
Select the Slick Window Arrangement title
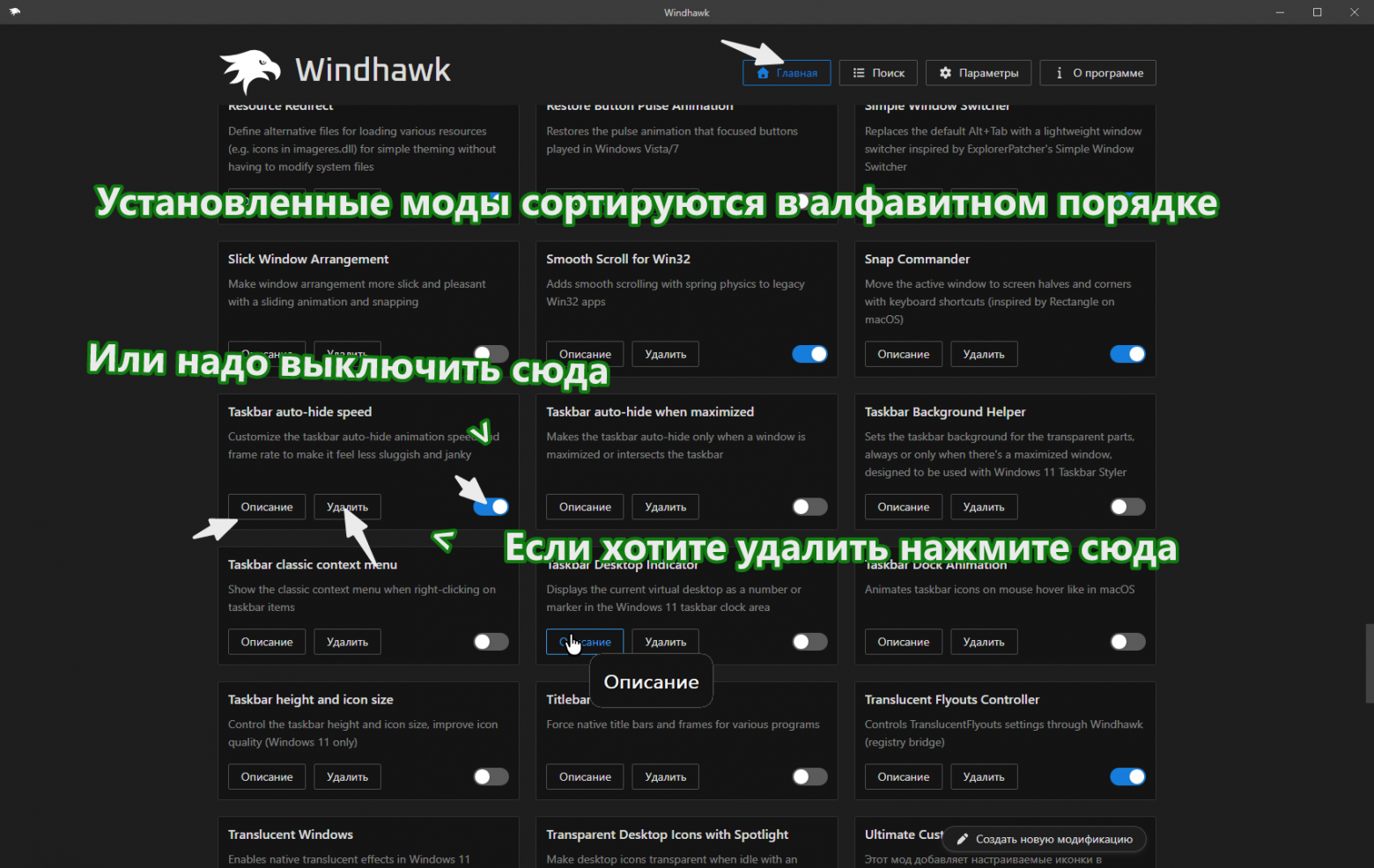308,259
